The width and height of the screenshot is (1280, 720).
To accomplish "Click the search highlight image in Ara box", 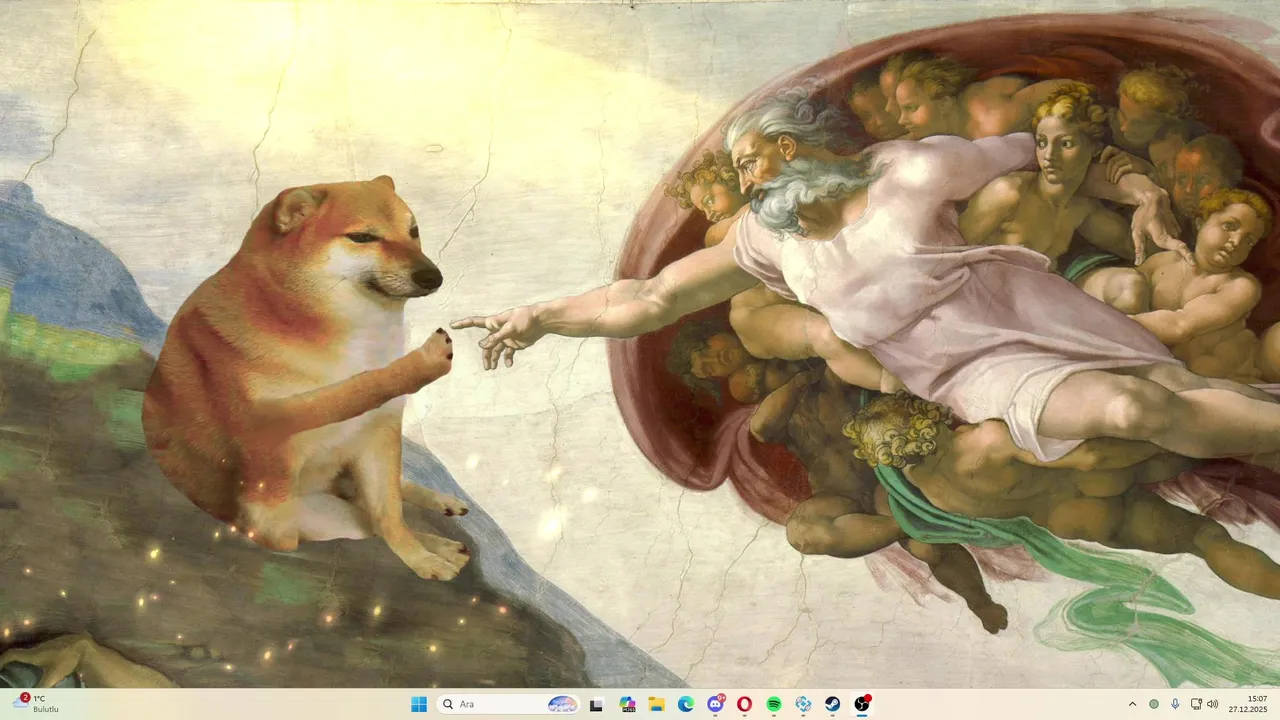I will tap(563, 704).
